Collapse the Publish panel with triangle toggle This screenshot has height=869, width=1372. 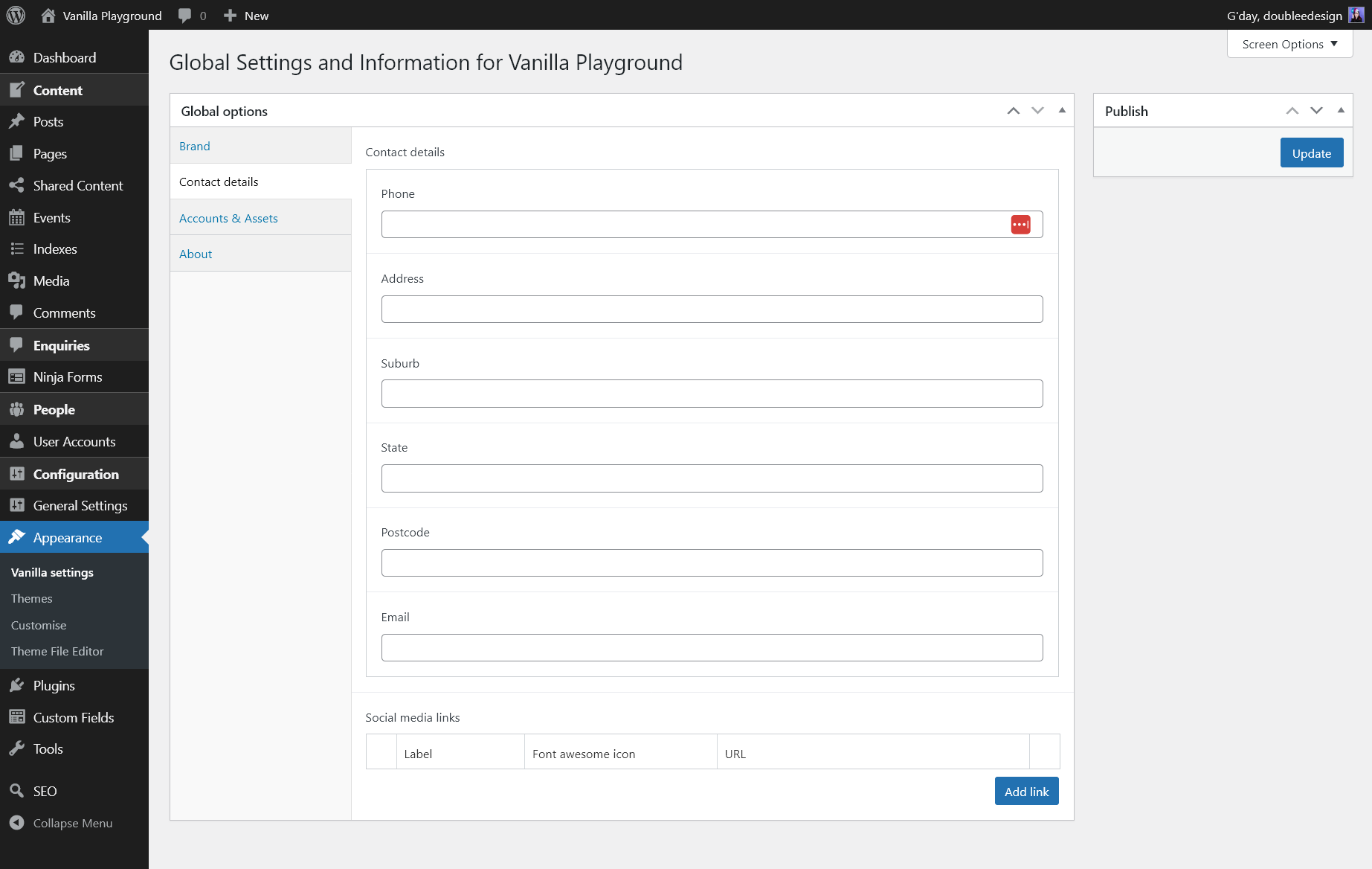pyautogui.click(x=1341, y=110)
